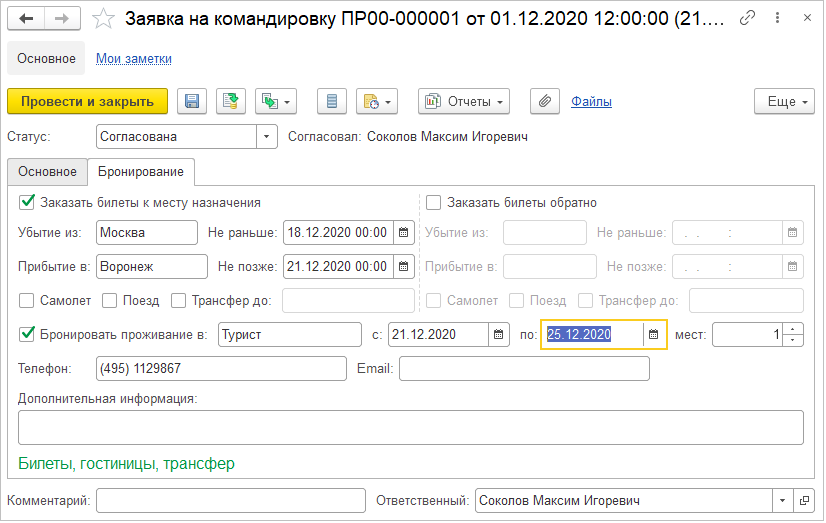Check the enabled Поезд checkbox
Viewport: 826px width, 523px height.
(x=110, y=301)
